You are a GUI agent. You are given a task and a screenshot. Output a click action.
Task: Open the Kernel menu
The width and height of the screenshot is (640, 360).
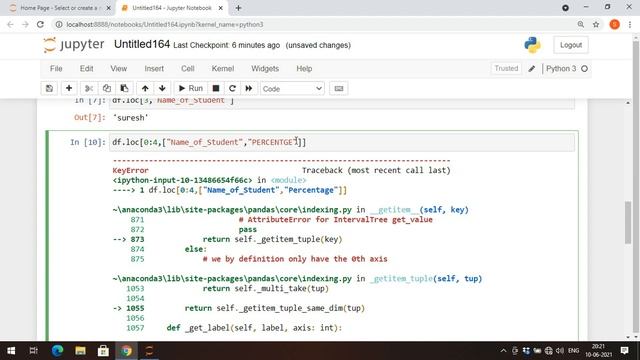pyautogui.click(x=222, y=69)
